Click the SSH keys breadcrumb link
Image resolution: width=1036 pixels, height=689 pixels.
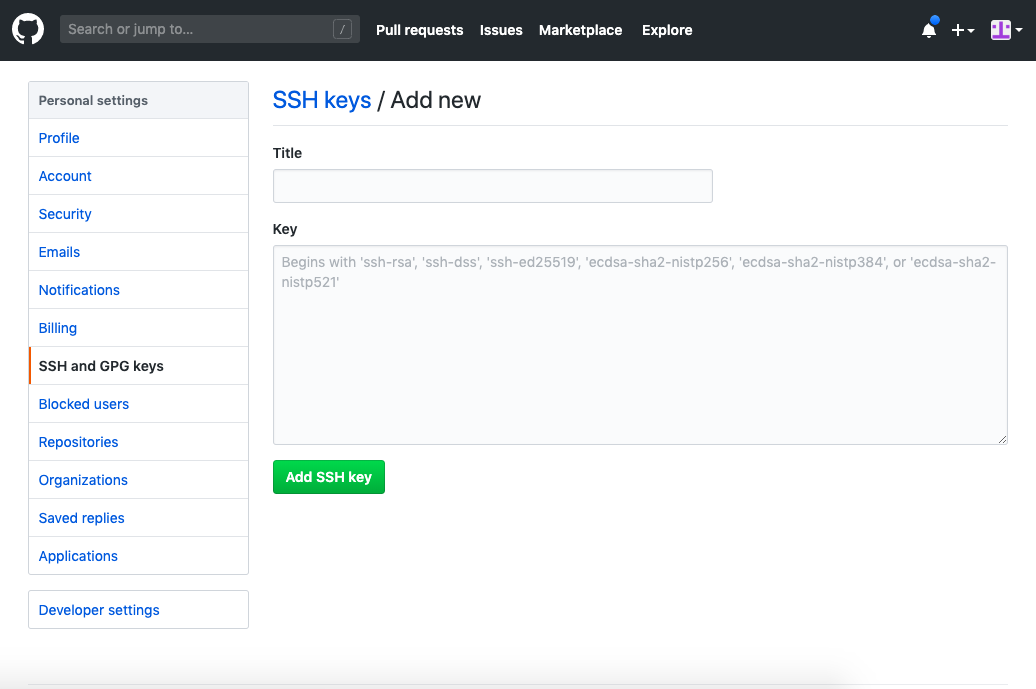click(x=322, y=100)
